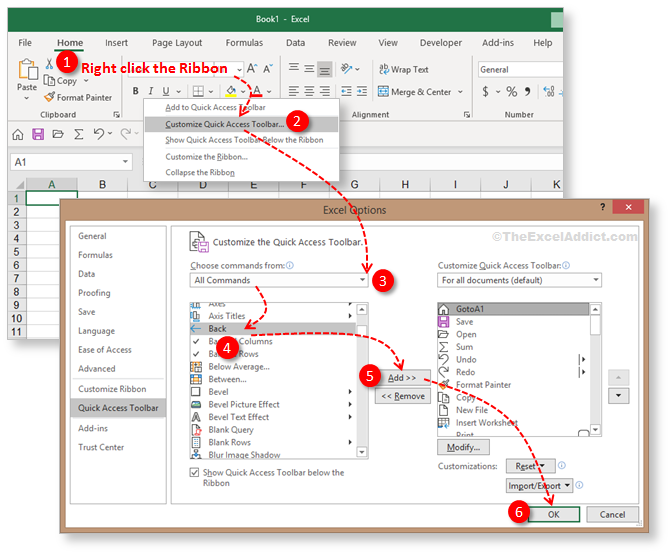The image size is (670, 554).
Task: Align text left in Alignment group
Action: click(294, 91)
